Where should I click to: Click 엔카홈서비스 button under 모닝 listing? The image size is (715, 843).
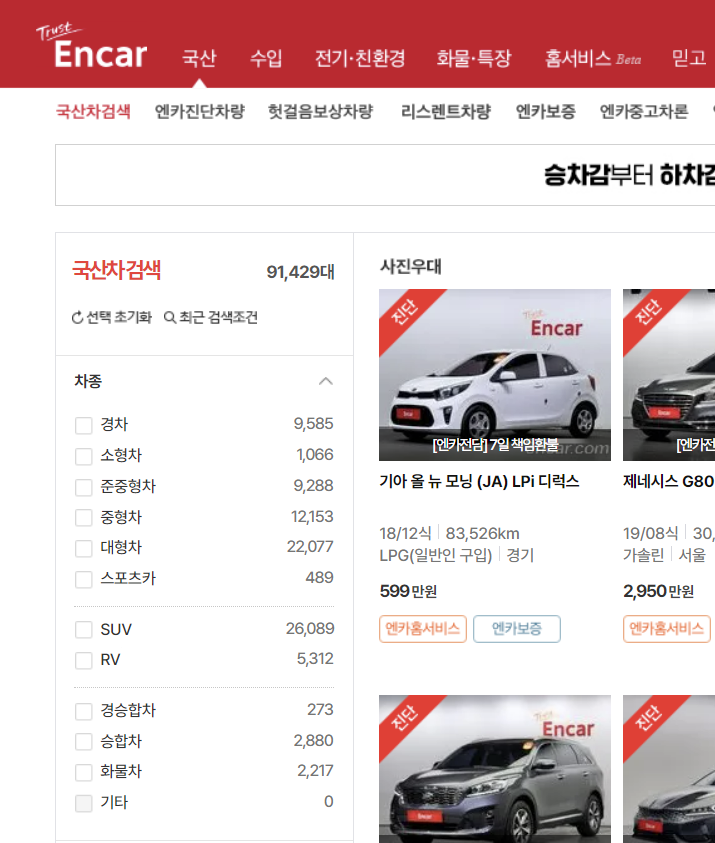[x=423, y=628]
